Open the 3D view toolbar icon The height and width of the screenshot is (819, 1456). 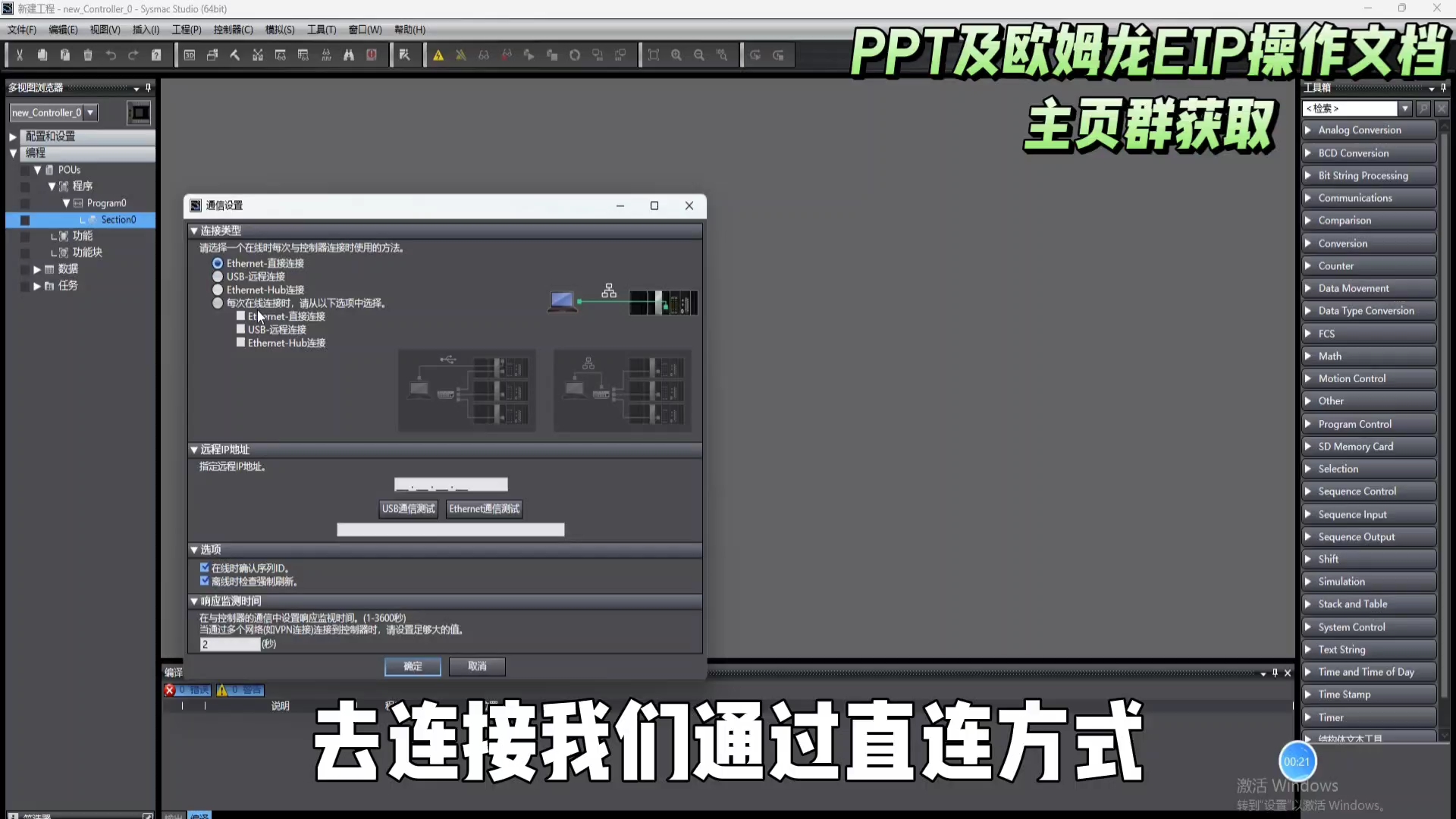[190, 55]
